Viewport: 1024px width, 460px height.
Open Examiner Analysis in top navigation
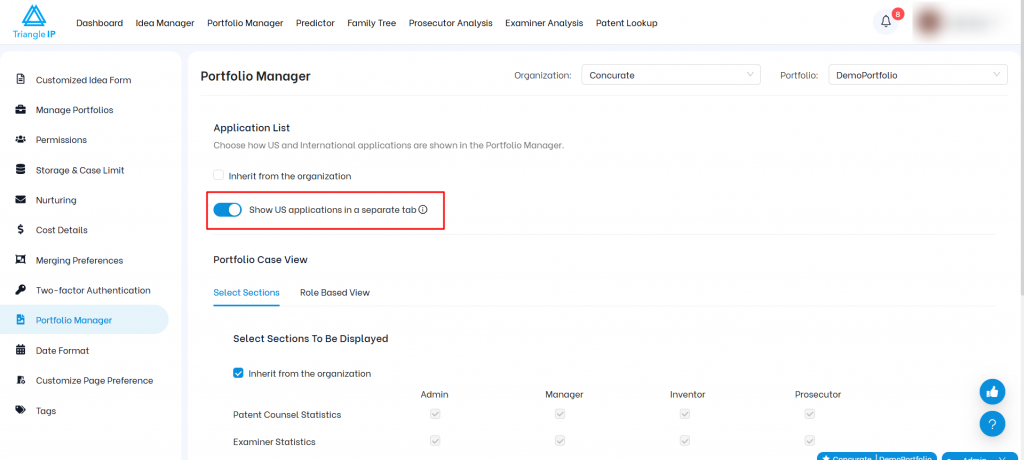(544, 23)
